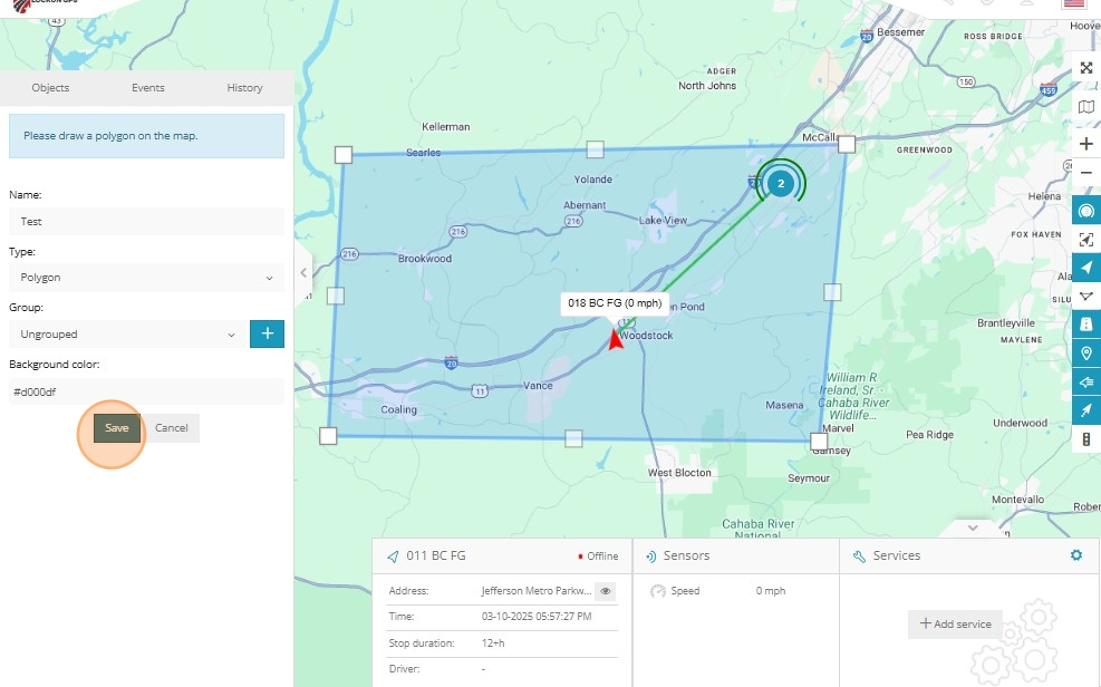
Task: Click the polygon's top edge midpoint handle
Action: [595, 149]
